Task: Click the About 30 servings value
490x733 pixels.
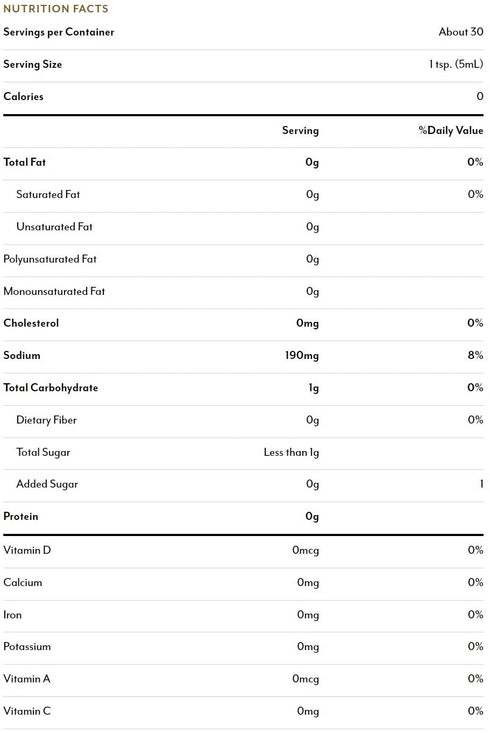Action: pyautogui.click(x=461, y=32)
